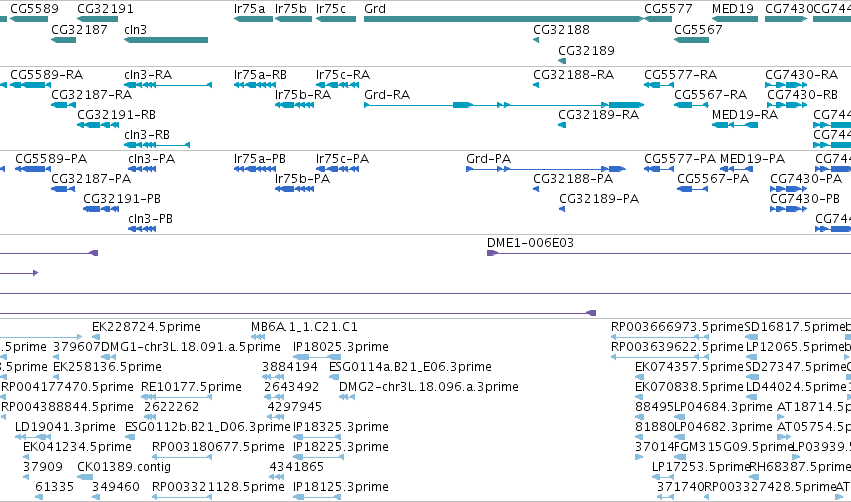The image size is (851, 502).
Task: Click the MB6A.1_1.C21.C1 EST label
Action: pos(304,327)
